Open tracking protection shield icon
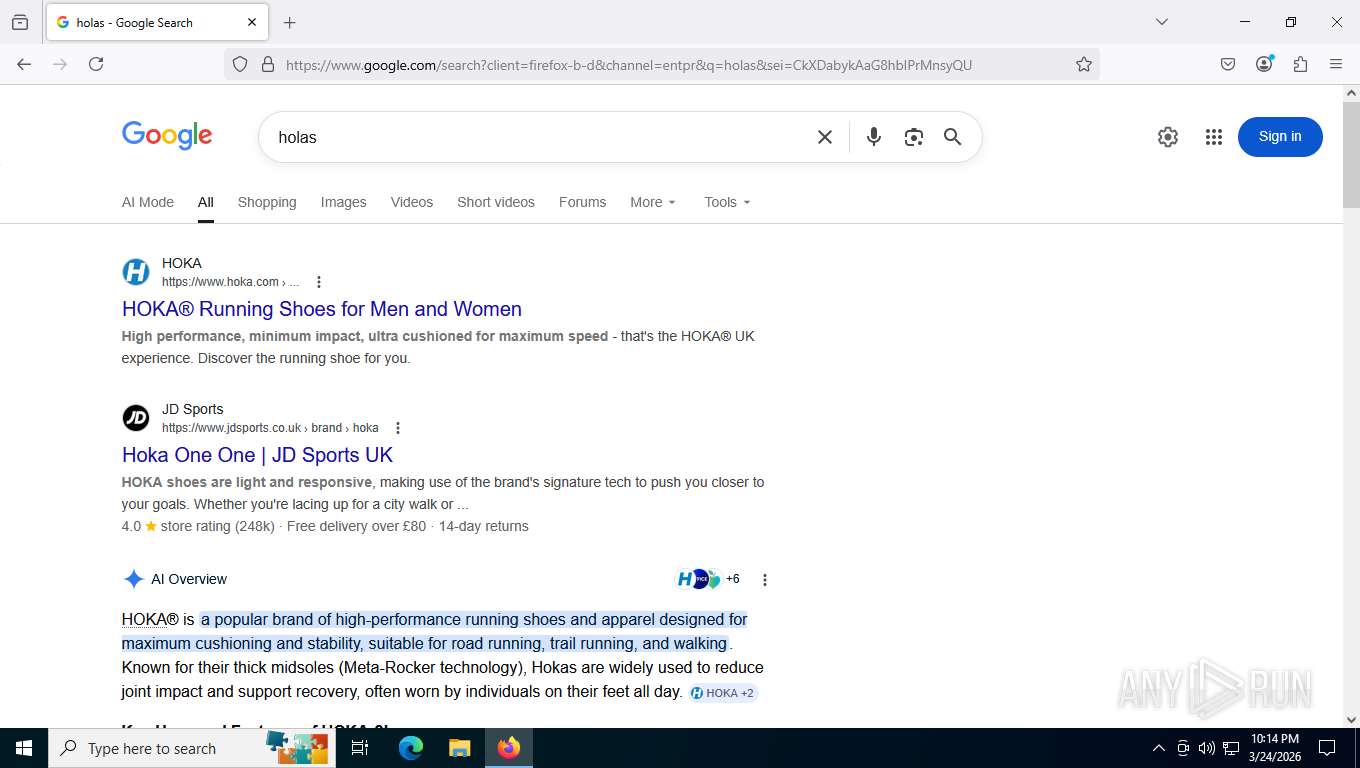 coord(240,64)
